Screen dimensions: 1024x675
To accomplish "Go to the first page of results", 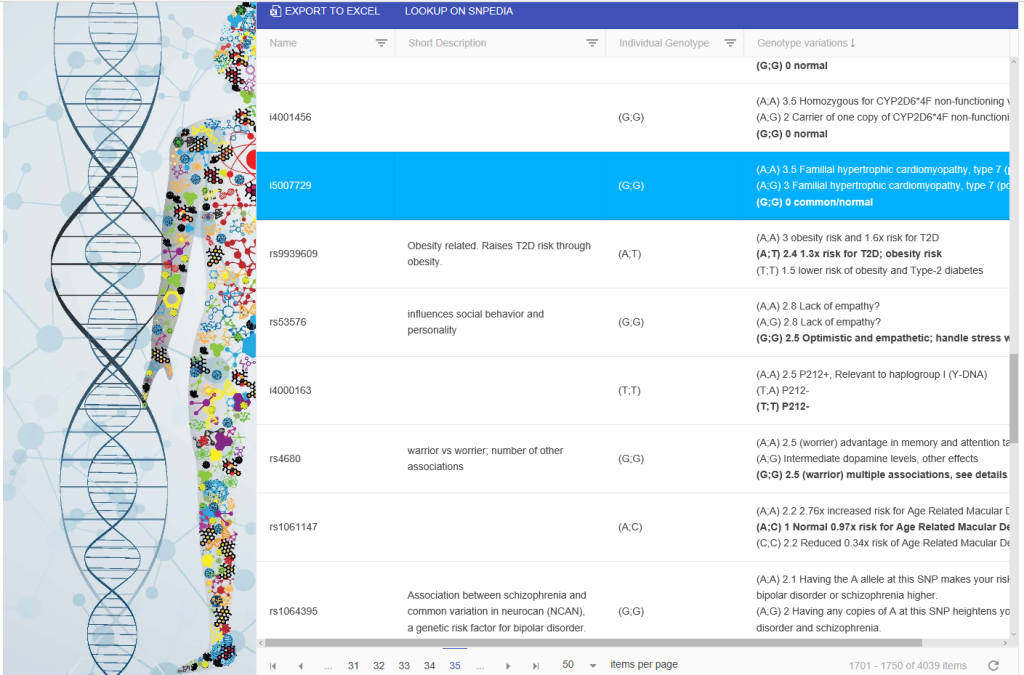I will point(273,666).
